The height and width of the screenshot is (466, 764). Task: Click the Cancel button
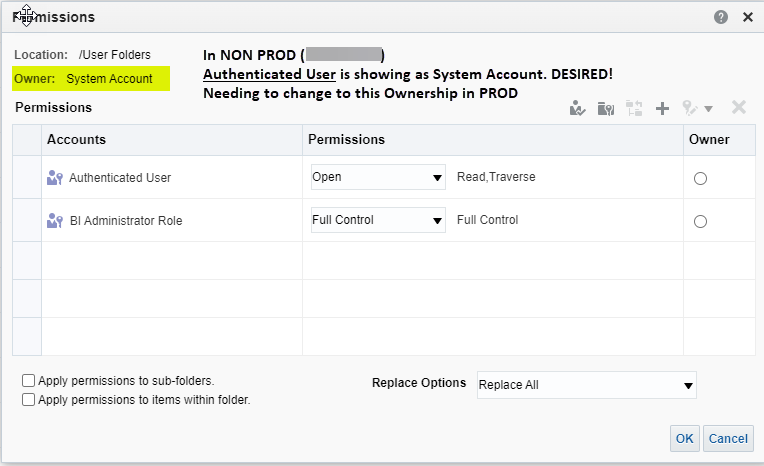728,438
